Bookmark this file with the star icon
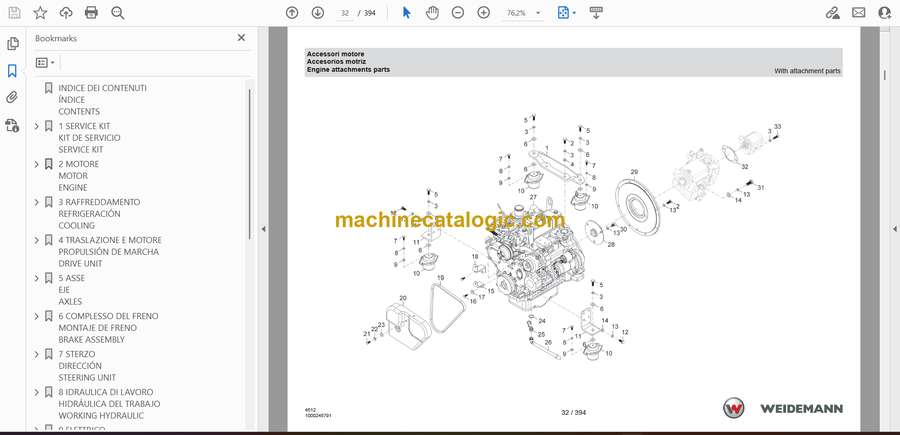900x435 pixels. point(40,13)
